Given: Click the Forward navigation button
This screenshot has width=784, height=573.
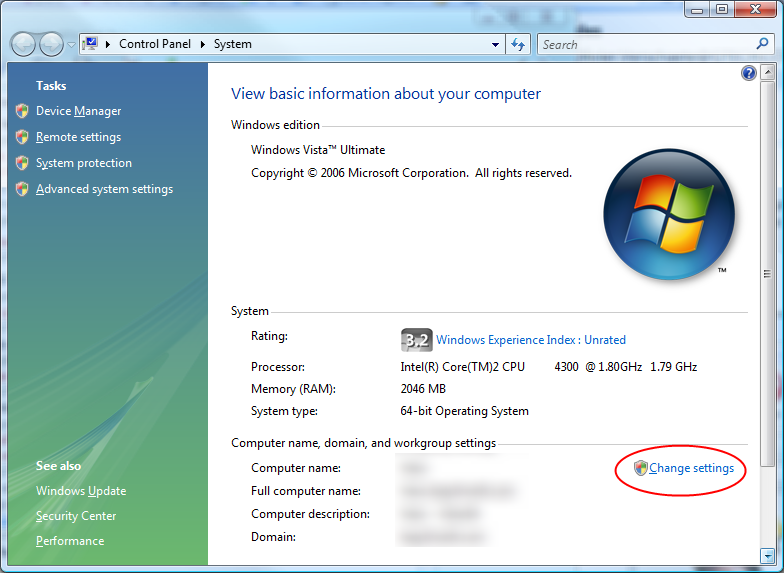Looking at the screenshot, I should pos(52,44).
